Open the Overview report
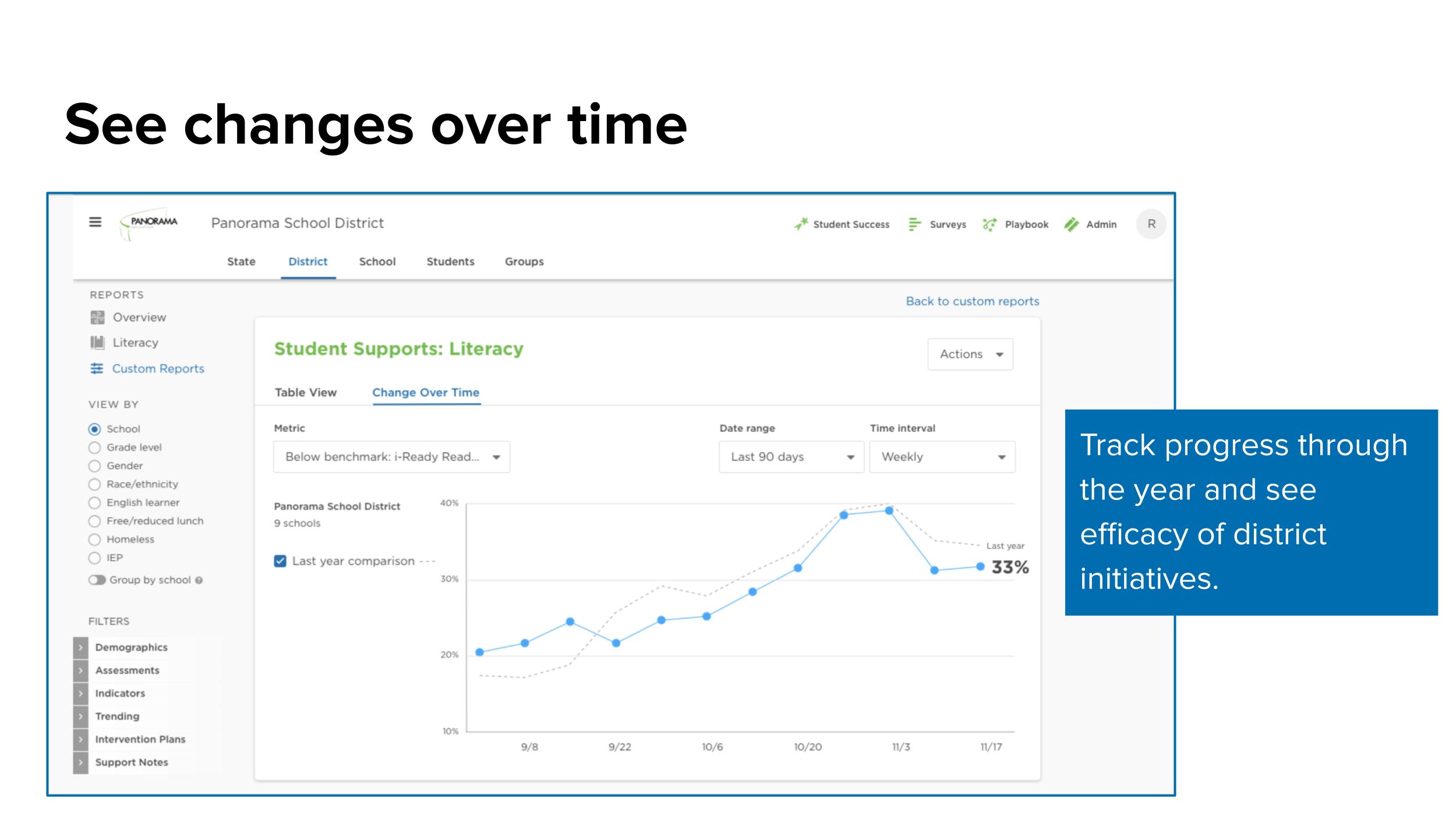 [139, 317]
